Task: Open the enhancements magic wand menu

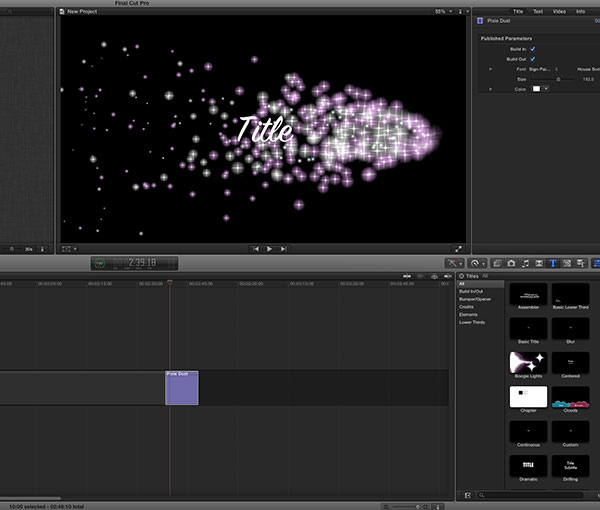Action: click(454, 263)
